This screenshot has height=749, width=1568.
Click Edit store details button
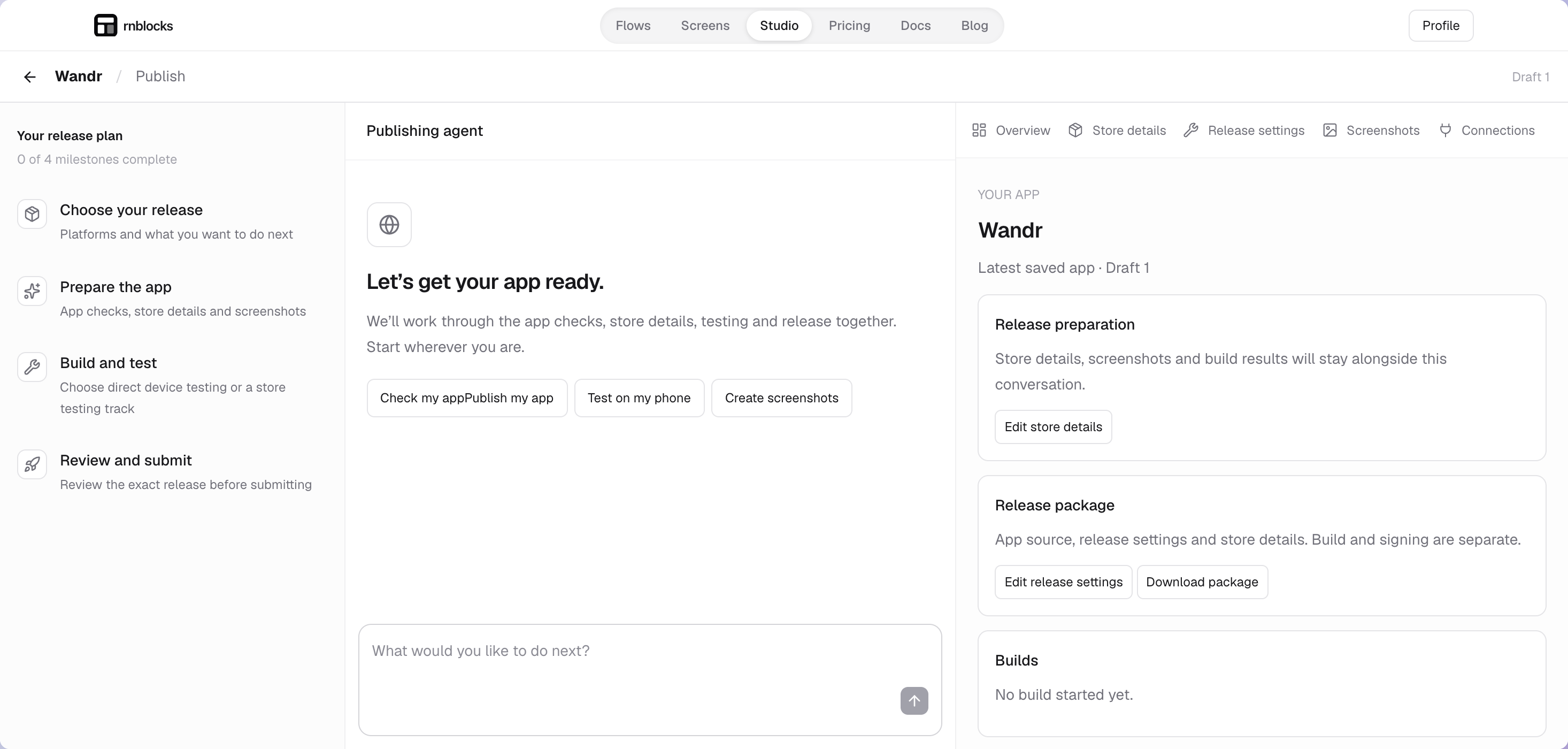point(1053,427)
